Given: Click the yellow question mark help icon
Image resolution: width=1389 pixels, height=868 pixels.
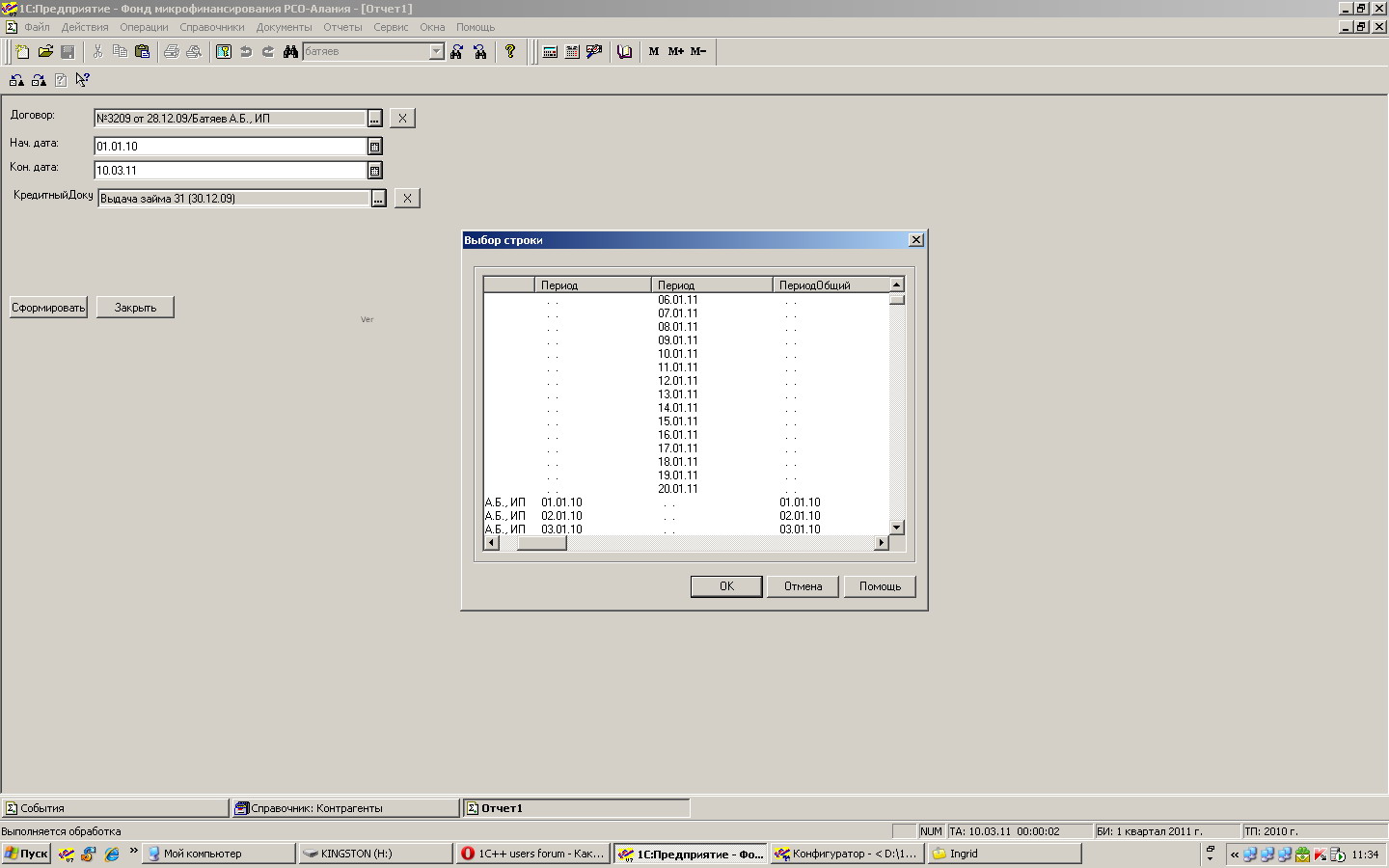Looking at the screenshot, I should [x=510, y=52].
